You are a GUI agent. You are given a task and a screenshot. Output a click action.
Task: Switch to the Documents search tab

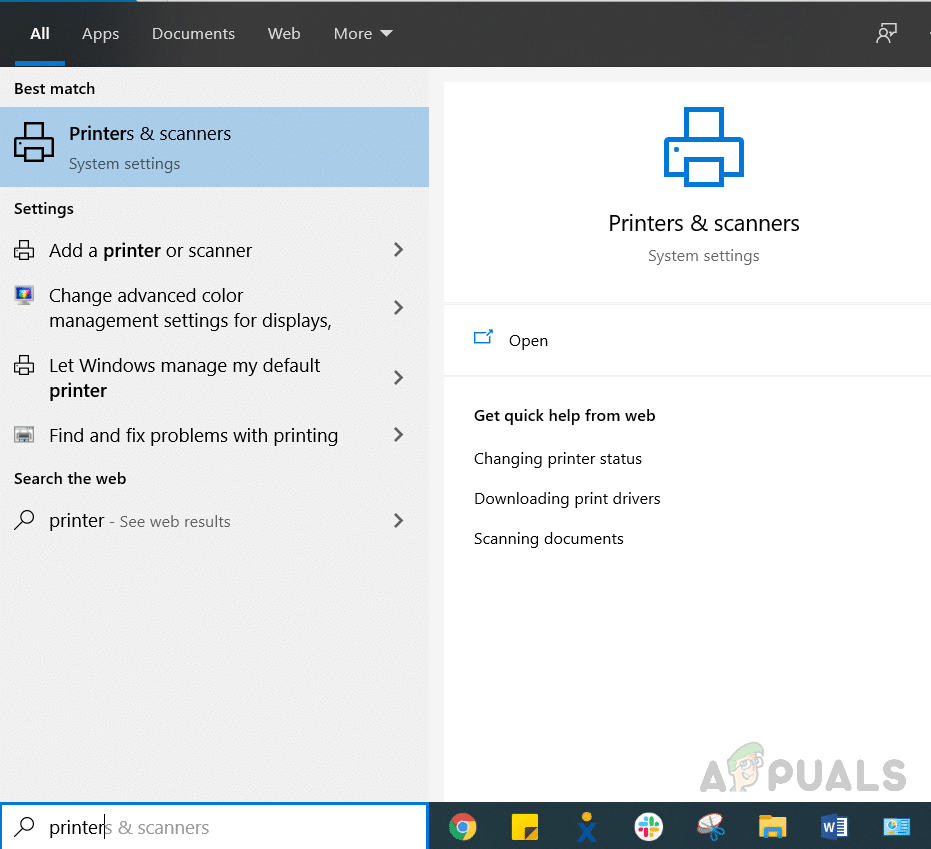click(x=193, y=34)
